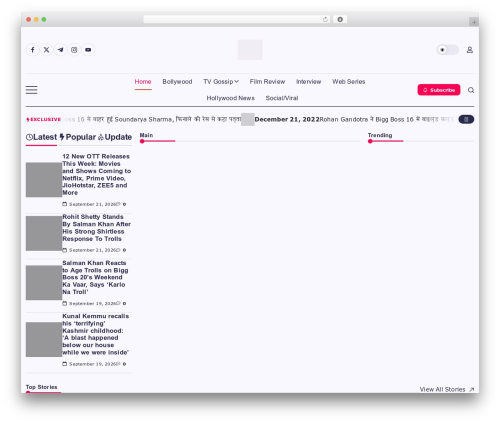Open the YouTube social icon

pos(88,50)
